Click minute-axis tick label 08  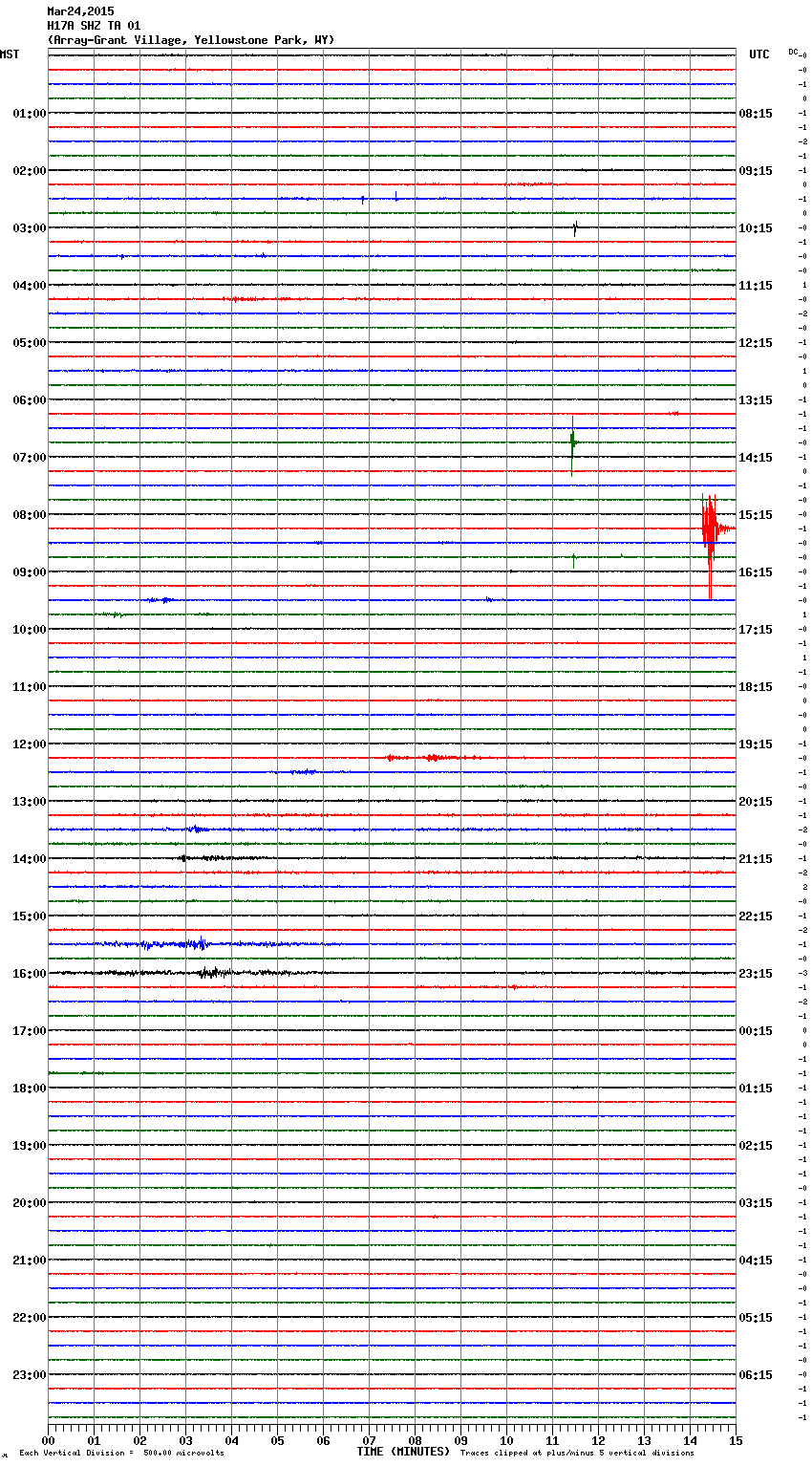click(x=415, y=1441)
